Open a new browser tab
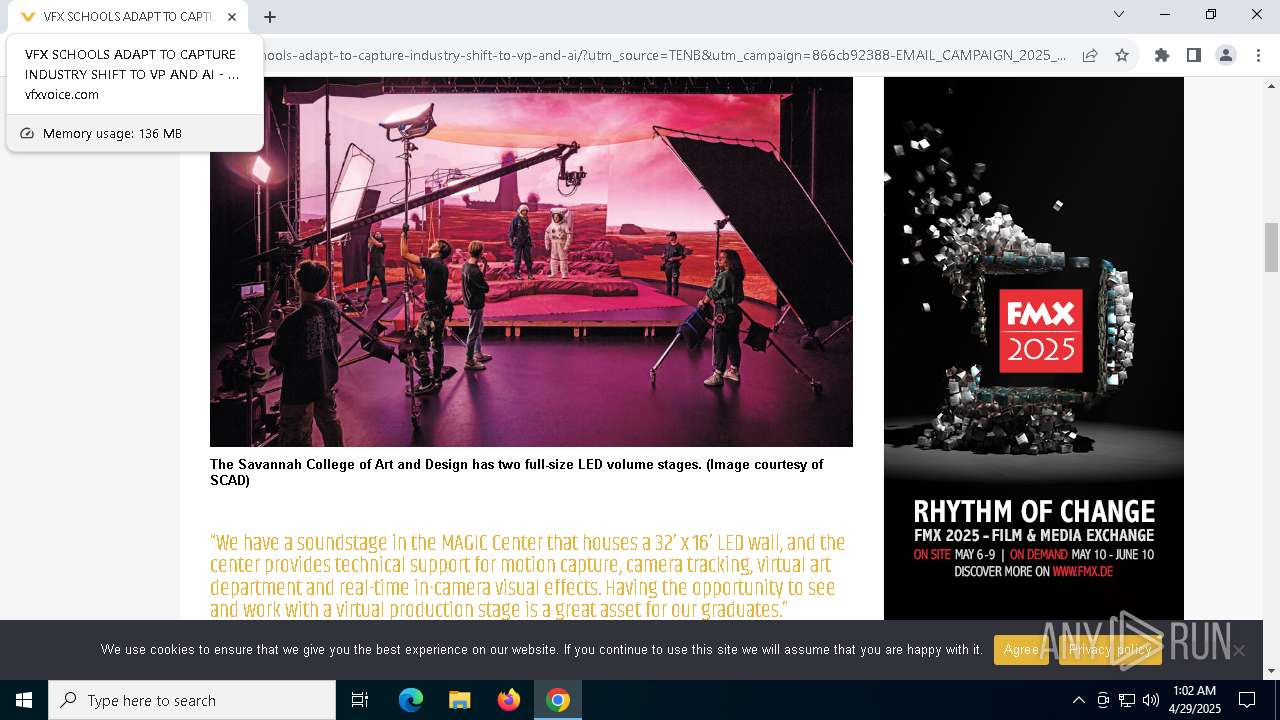 pyautogui.click(x=270, y=16)
